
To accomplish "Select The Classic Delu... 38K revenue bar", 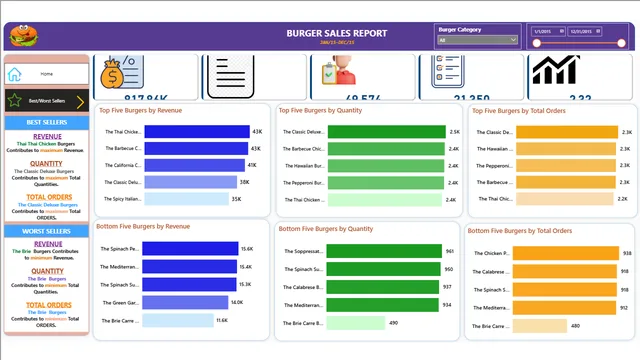I will click(x=191, y=182).
